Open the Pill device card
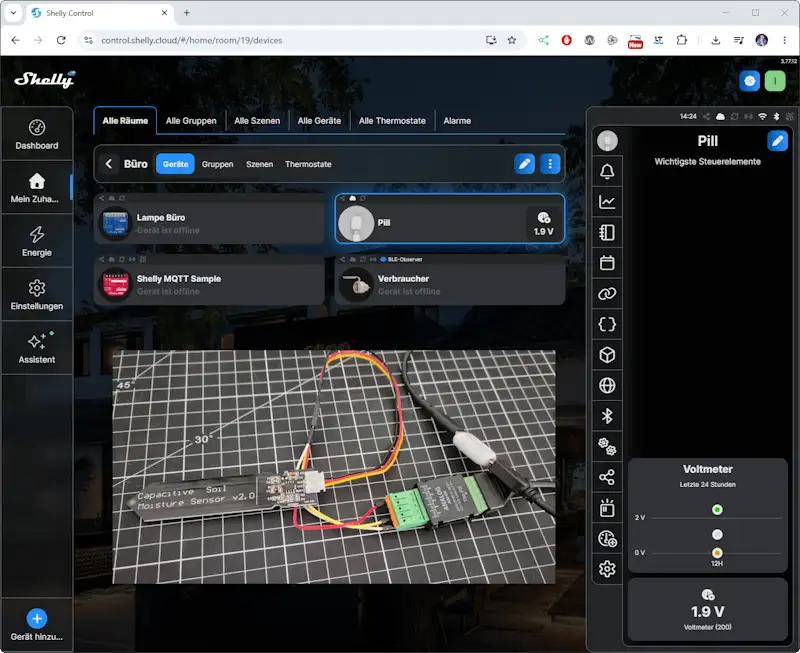800x653 pixels. coord(450,219)
